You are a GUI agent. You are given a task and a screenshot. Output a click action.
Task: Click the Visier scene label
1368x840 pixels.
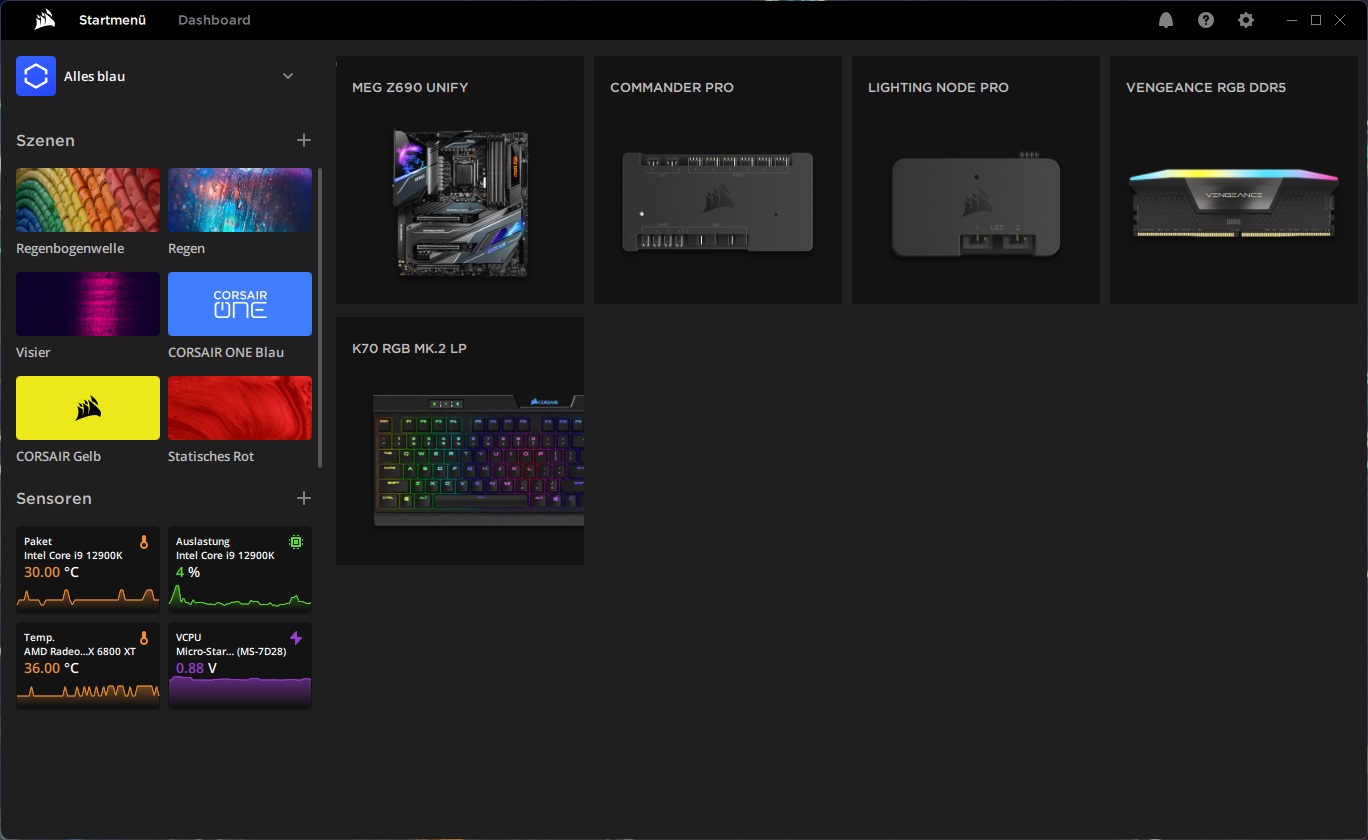(33, 352)
